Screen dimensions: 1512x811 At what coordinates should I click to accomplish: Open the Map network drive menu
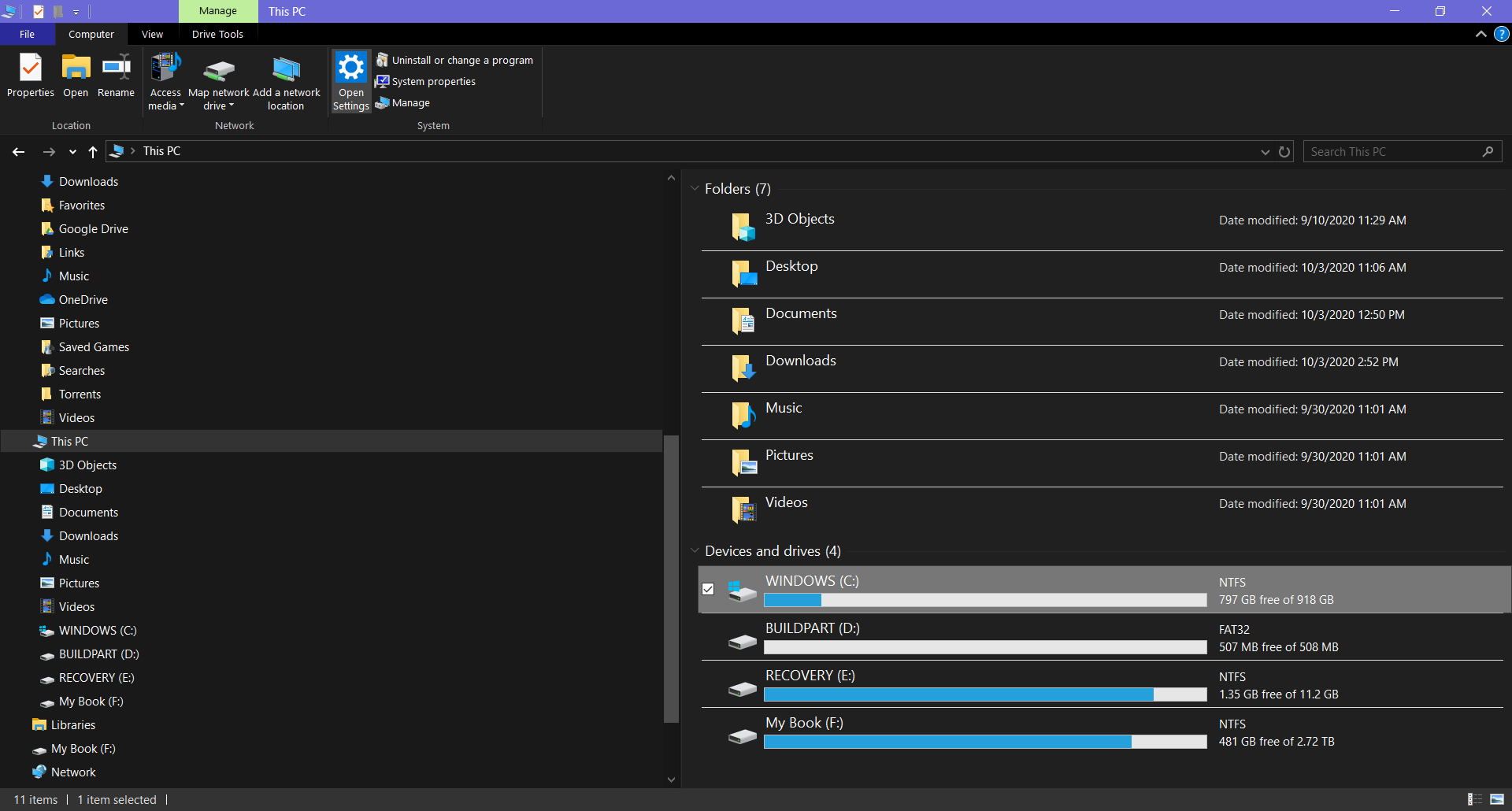coord(219,82)
